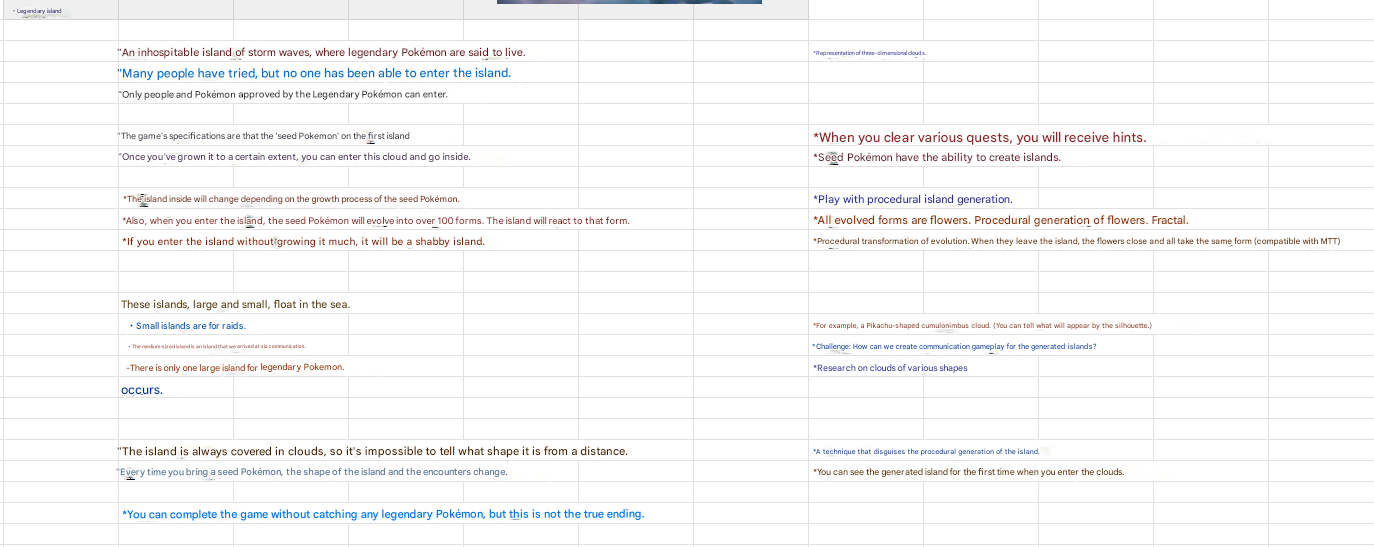Viewport: 1374px width, 547px height.
Task: Select 'Representation of three-dimensional clouds' note
Action: [x=870, y=52]
